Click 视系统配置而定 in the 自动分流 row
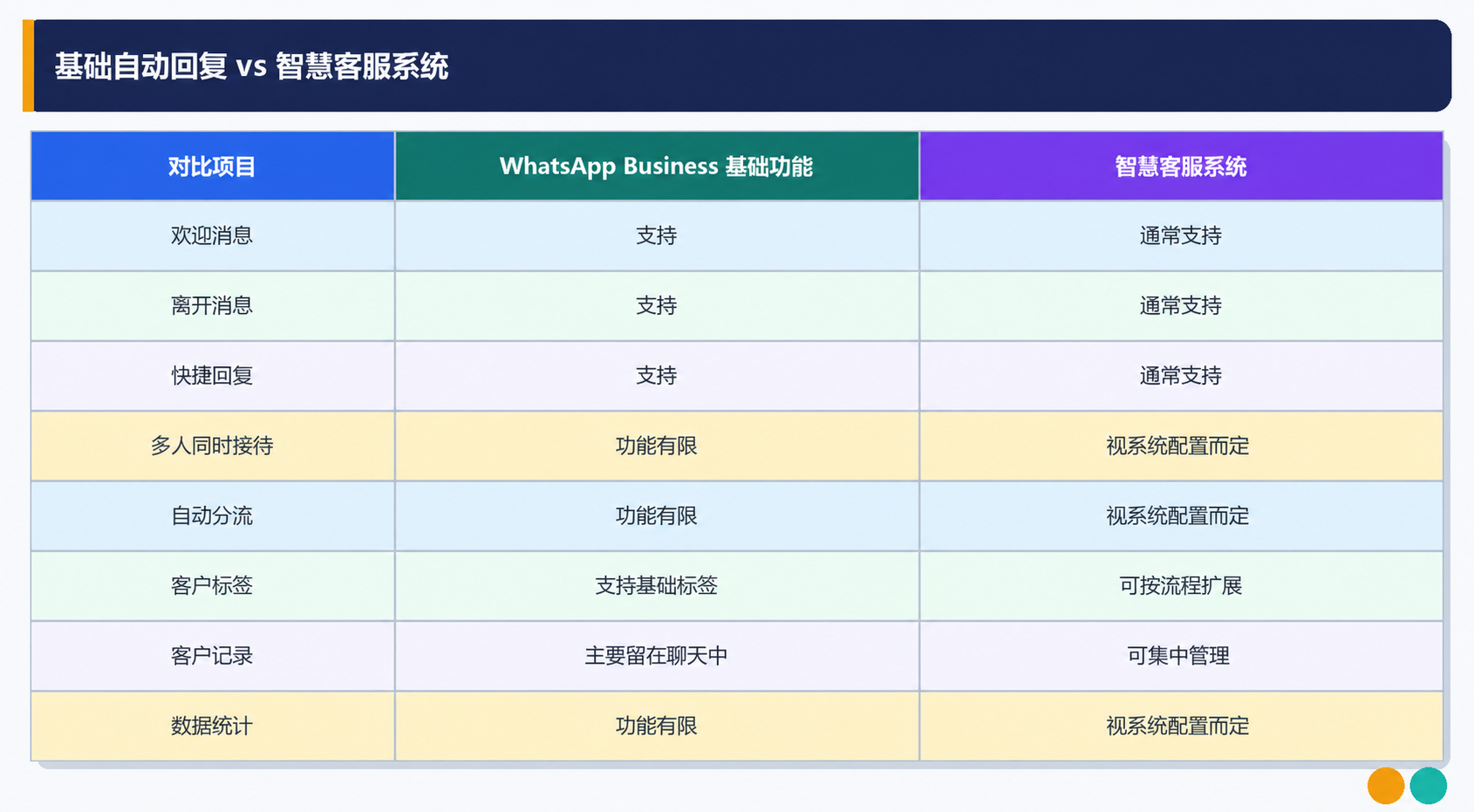 point(1178,515)
